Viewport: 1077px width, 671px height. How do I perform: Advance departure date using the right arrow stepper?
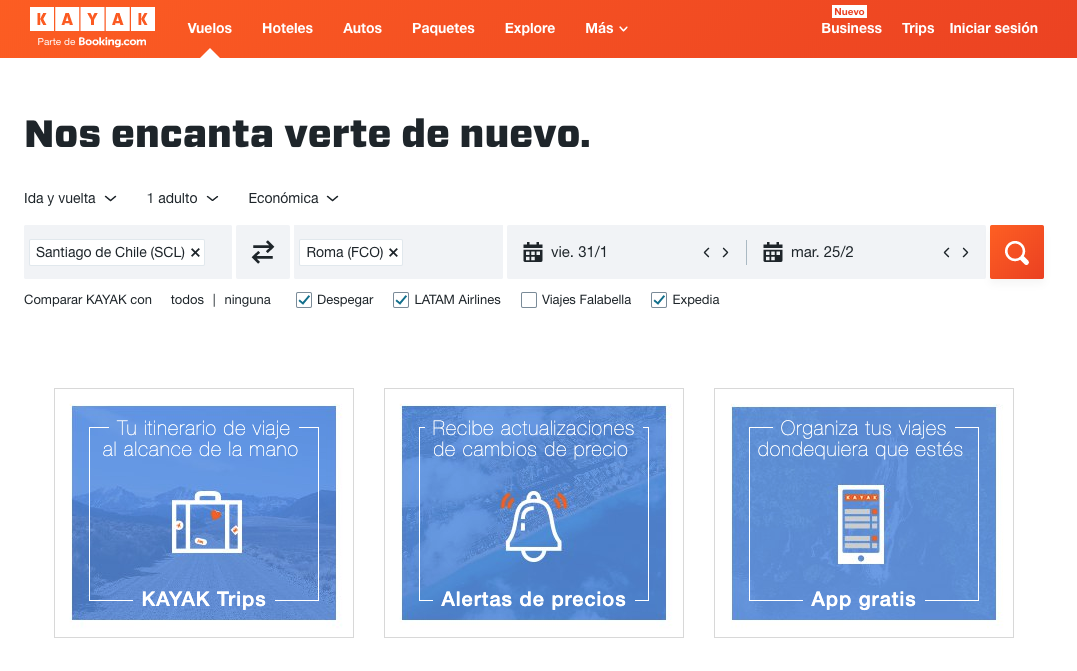[x=725, y=252]
